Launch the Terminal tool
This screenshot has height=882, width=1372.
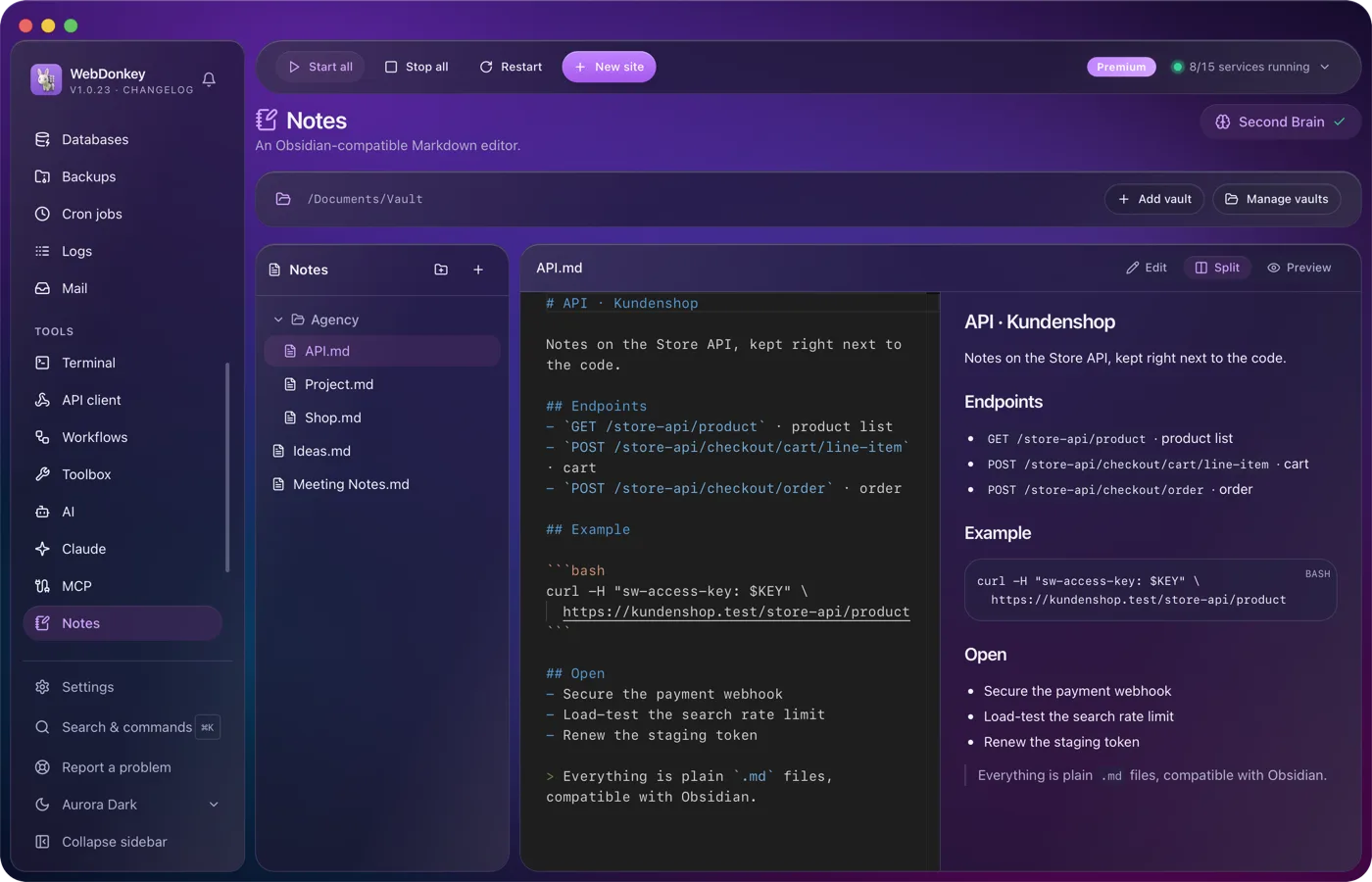[123, 363]
